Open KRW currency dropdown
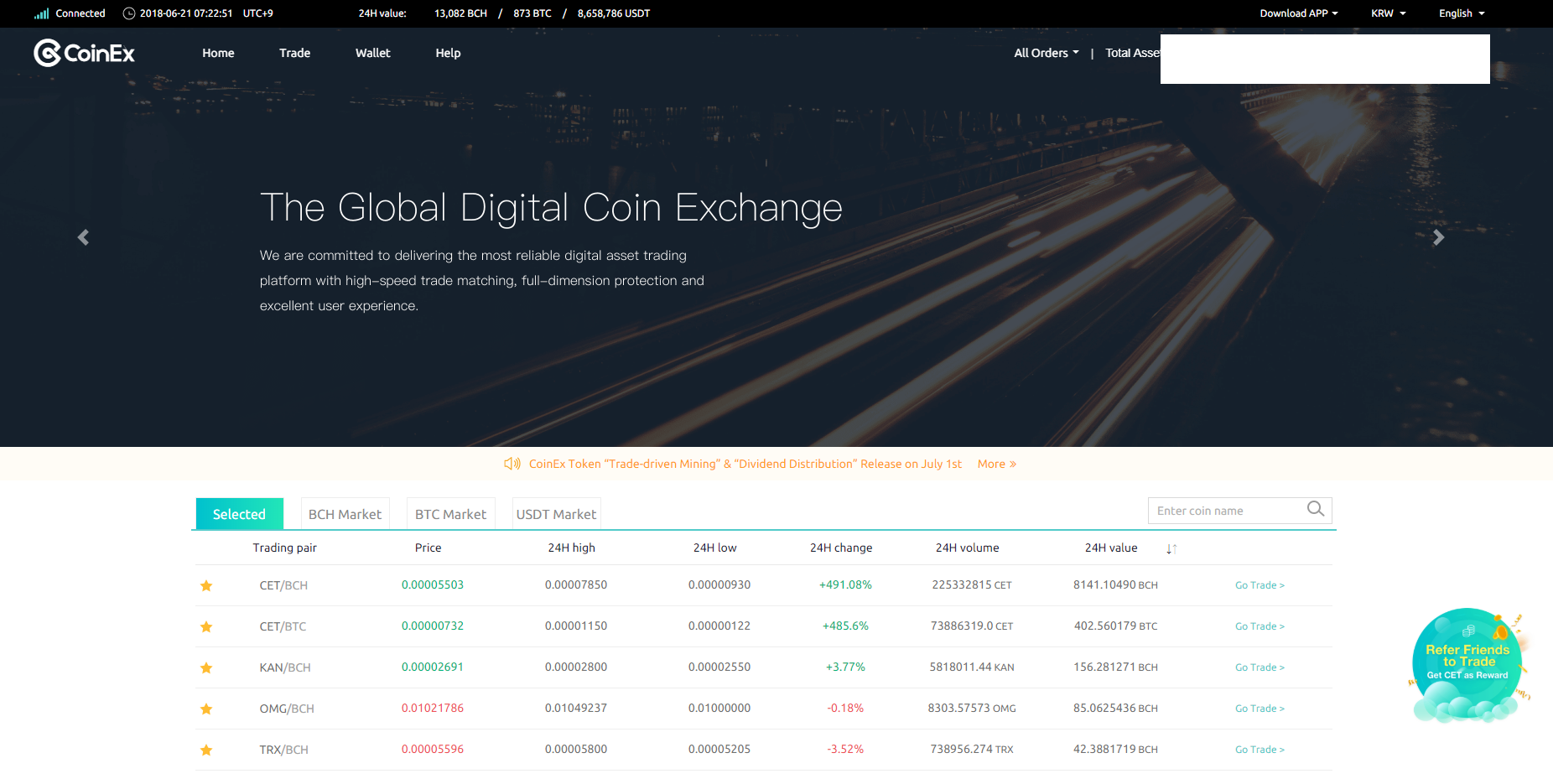 [x=1389, y=13]
